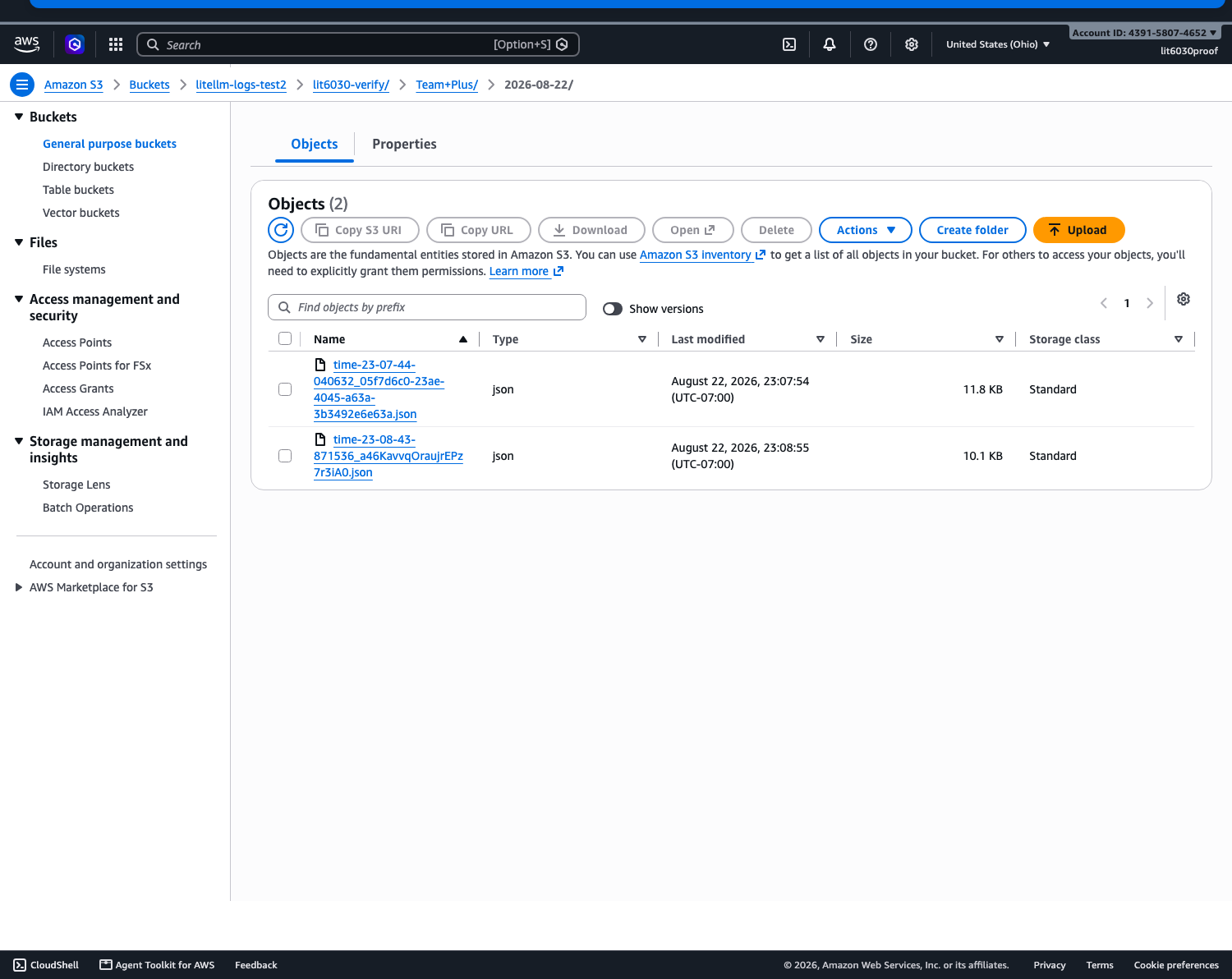Focus the Find objects by prefix field
This screenshot has width=1232, height=979.
(427, 307)
